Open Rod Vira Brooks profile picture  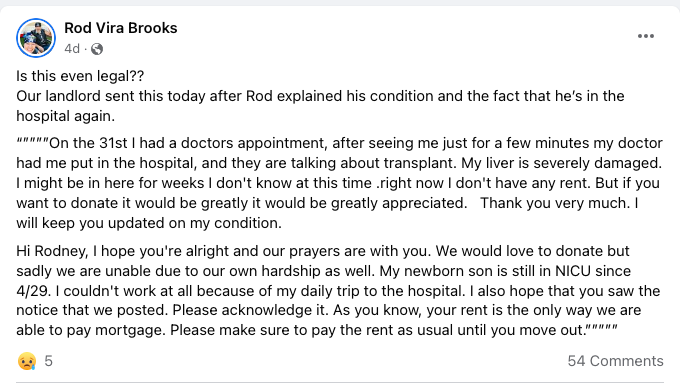36,38
